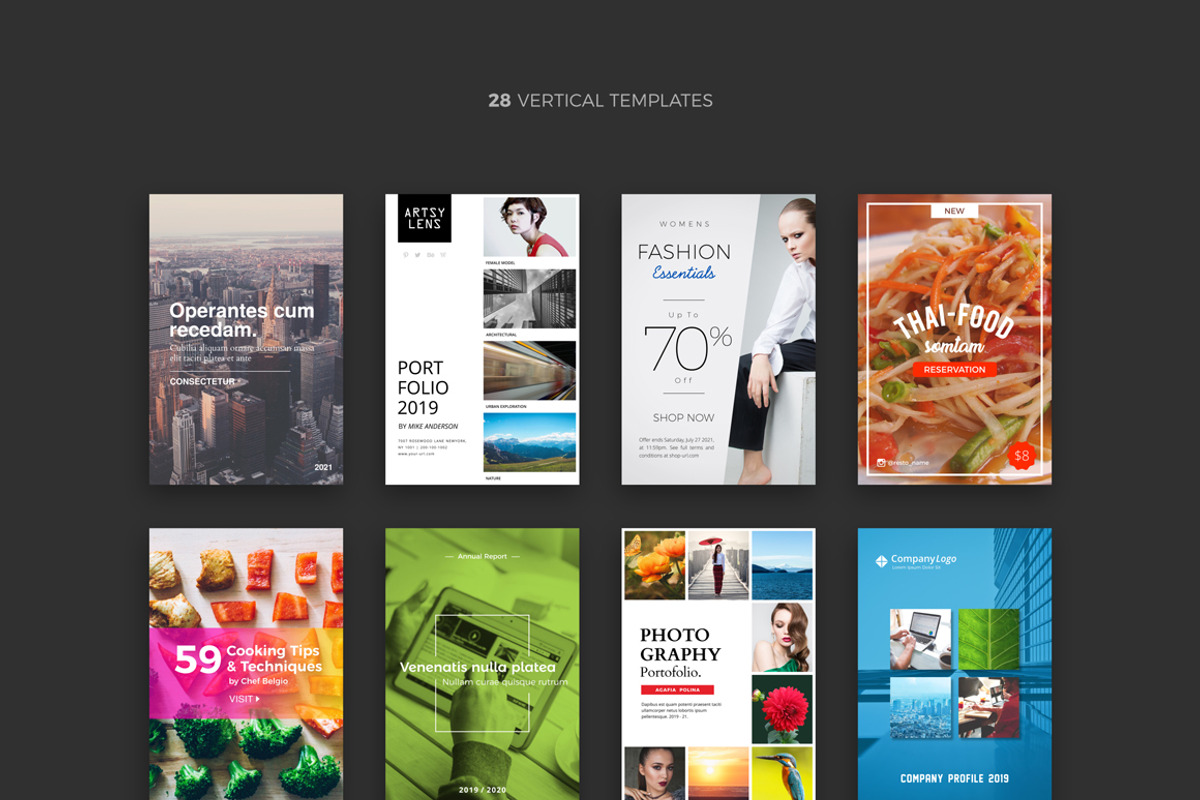This screenshot has width=1200, height=800.
Task: Click SHOP NOW on the Fashion template
Action: point(684,417)
